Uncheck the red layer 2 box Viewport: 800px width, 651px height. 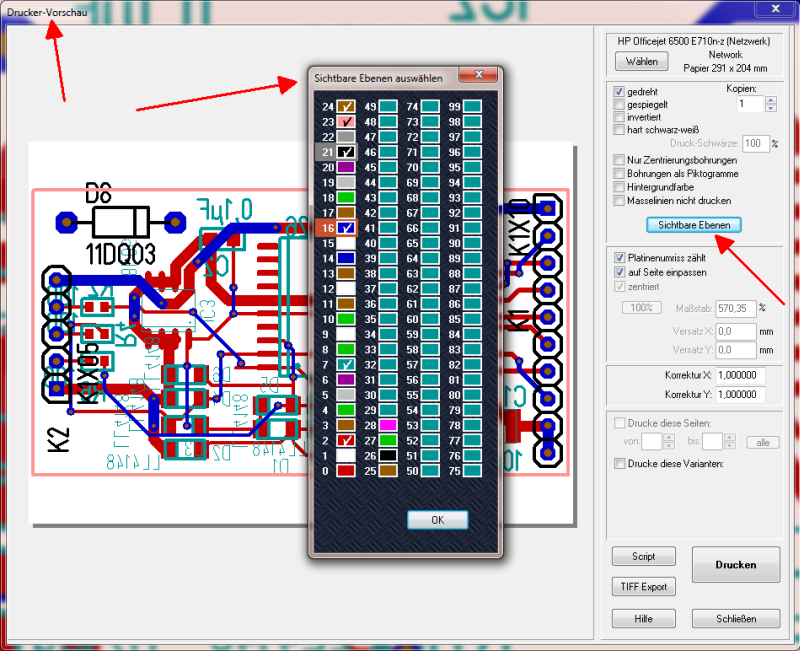346,440
